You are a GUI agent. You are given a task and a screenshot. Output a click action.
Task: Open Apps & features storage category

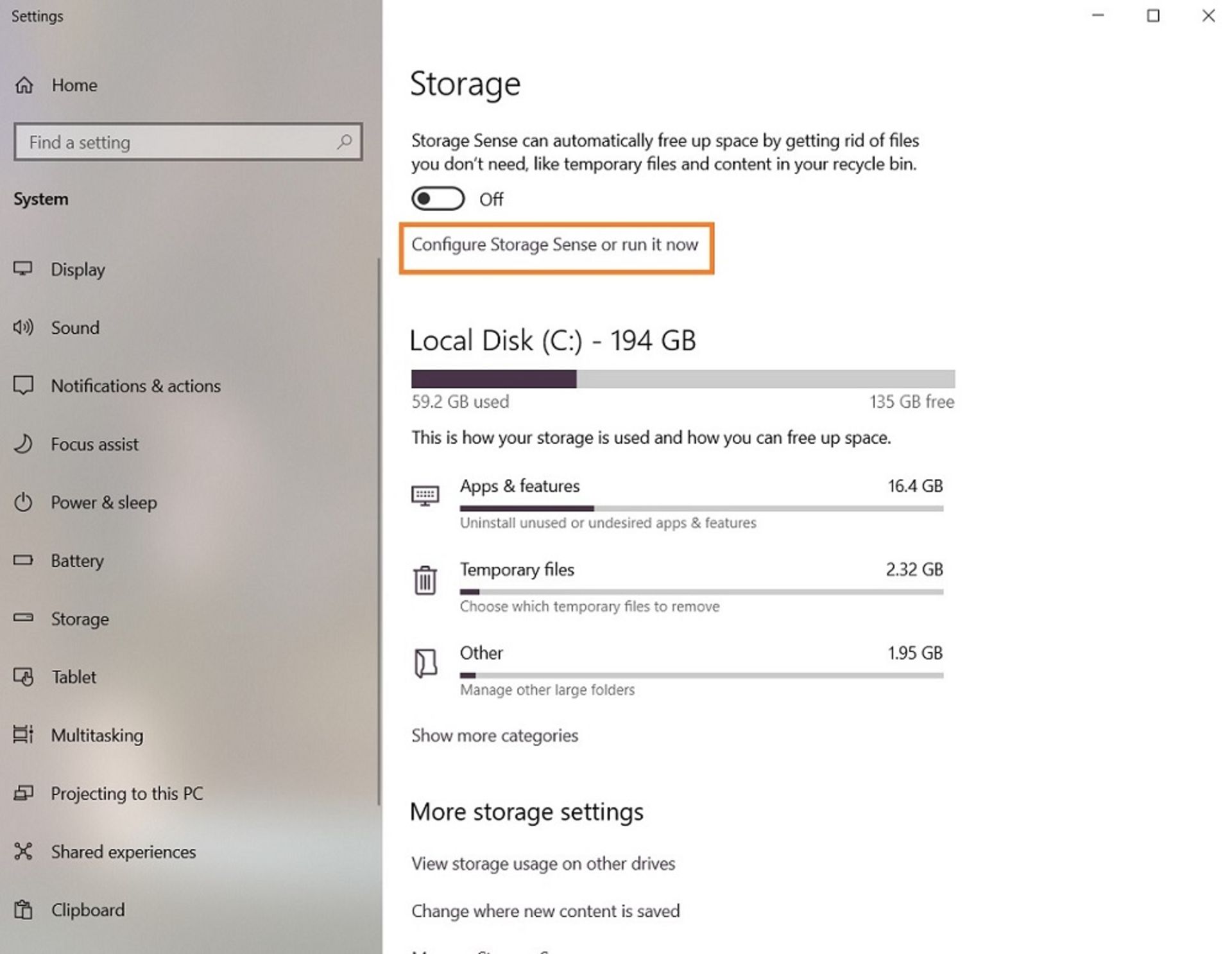(x=519, y=486)
